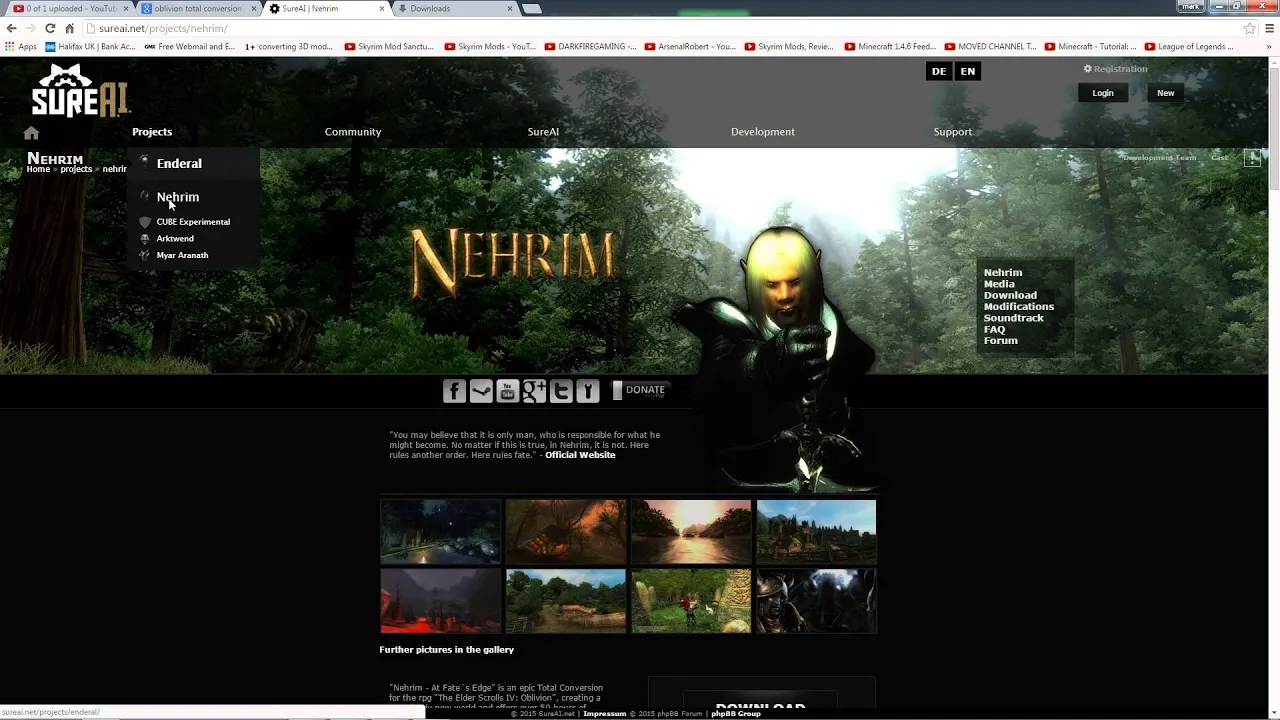The height and width of the screenshot is (720, 1280).
Task: Open the Development menu
Action: click(763, 132)
